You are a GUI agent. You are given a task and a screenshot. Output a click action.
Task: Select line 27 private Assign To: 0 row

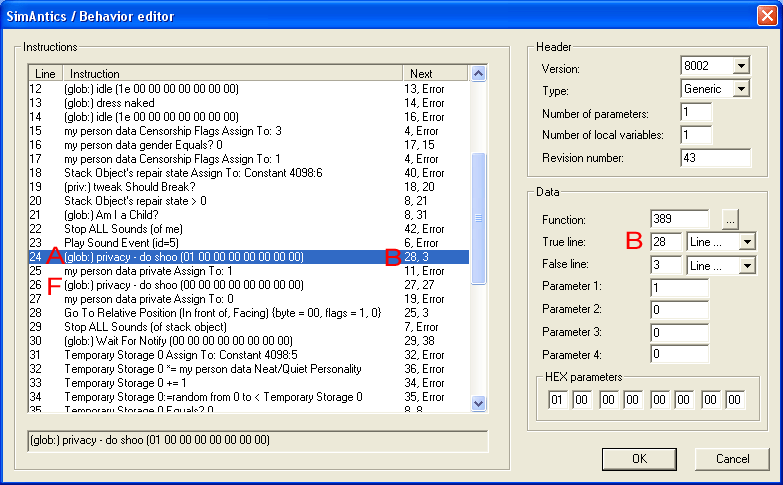coord(249,299)
